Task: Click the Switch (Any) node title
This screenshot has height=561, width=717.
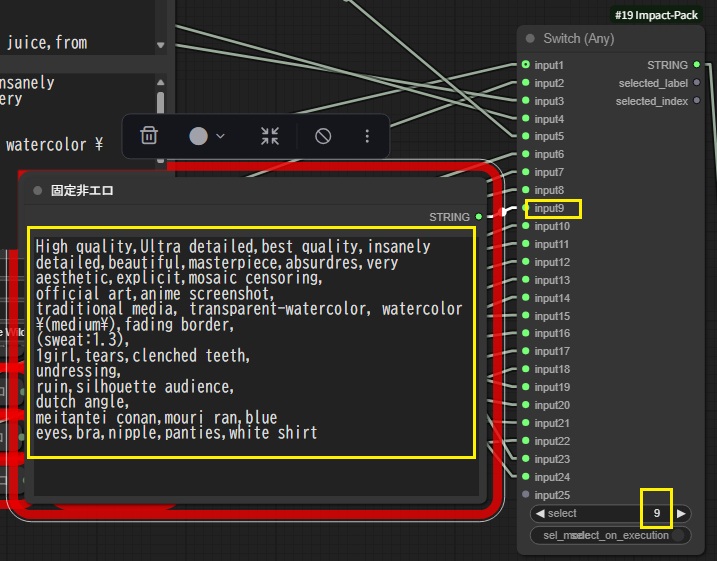Action: [x=578, y=39]
